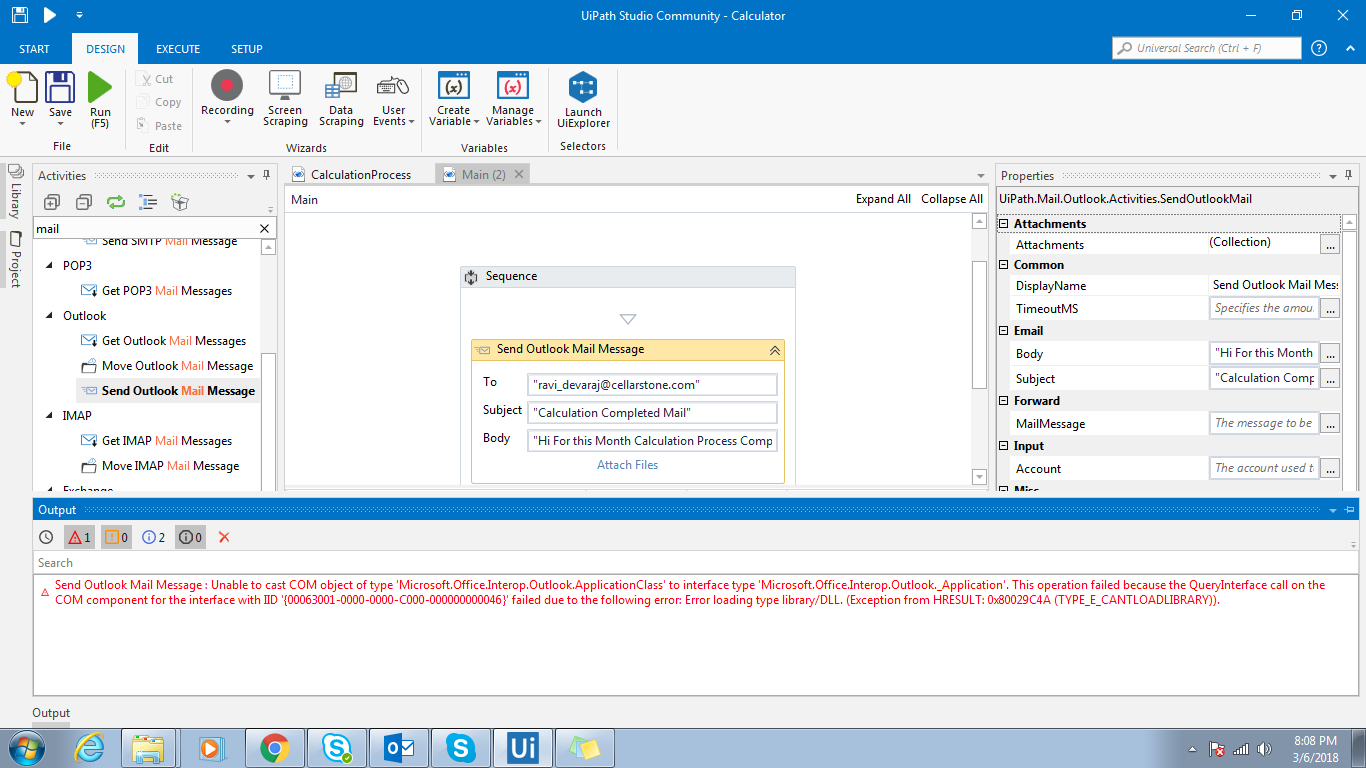Collapse the Forward section in Properties
The width and height of the screenshot is (1366, 768).
point(1004,401)
